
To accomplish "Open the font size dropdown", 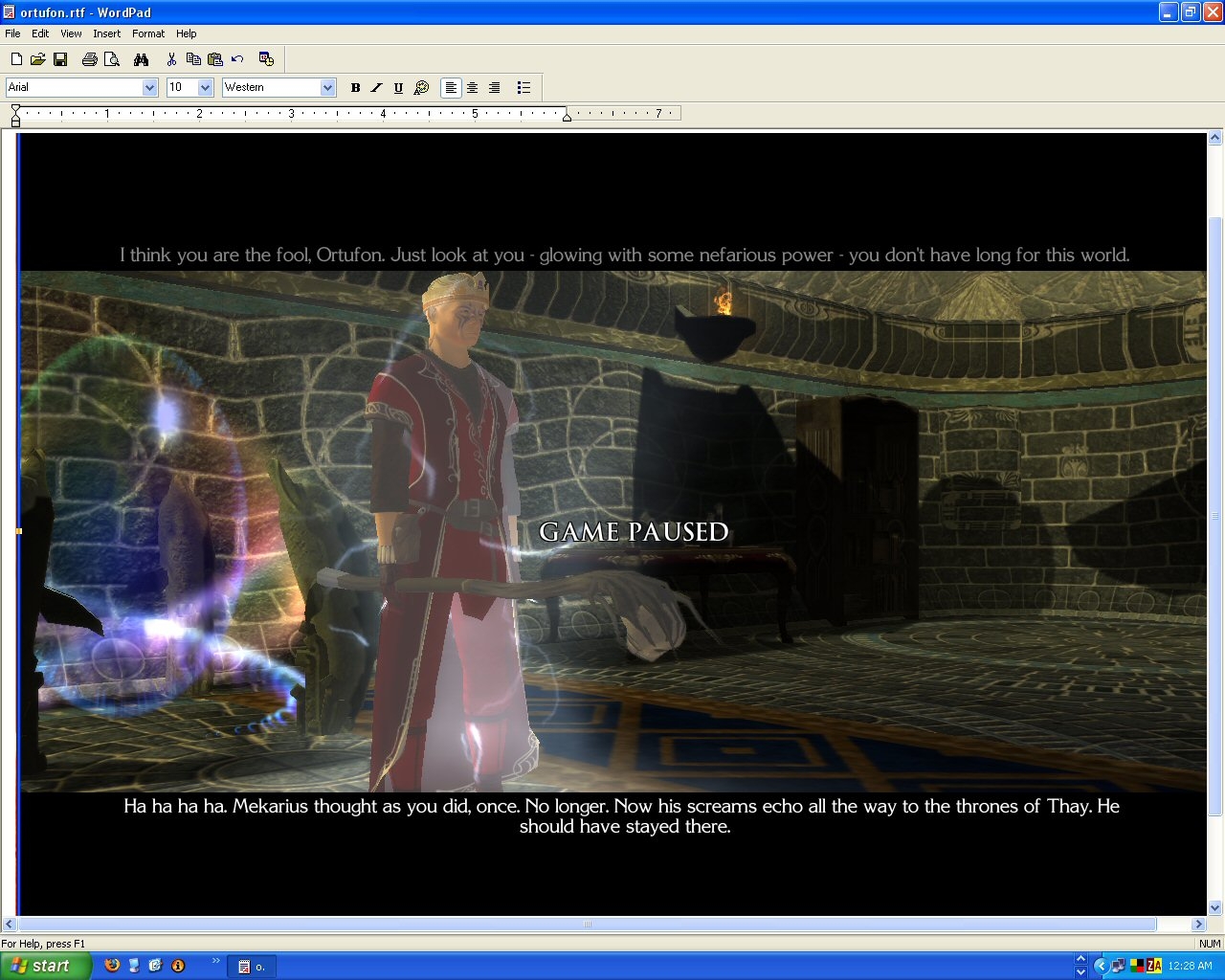I will tap(205, 87).
